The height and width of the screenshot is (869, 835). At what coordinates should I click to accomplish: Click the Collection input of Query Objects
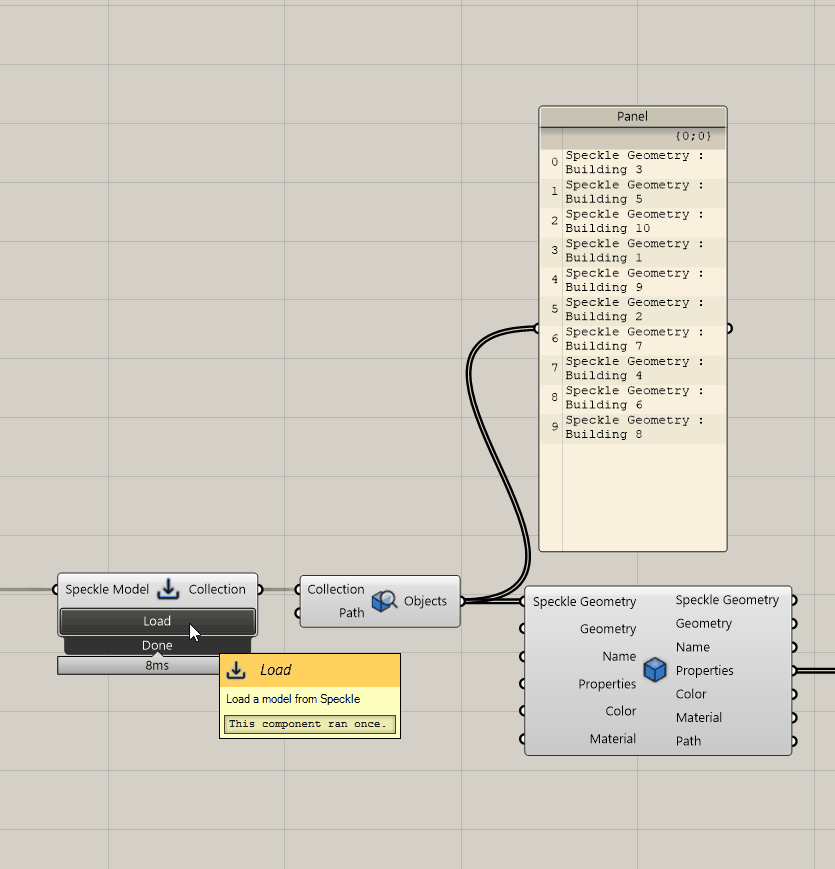click(336, 589)
